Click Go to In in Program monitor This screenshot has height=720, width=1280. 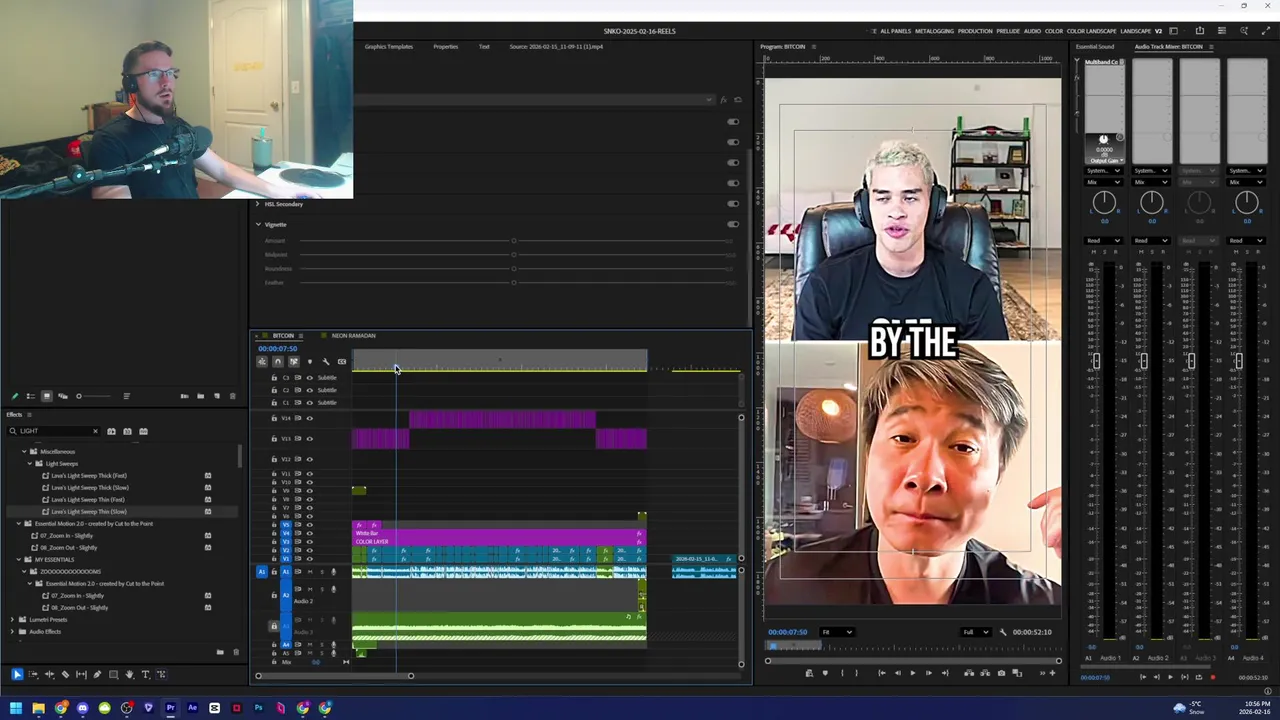(881, 673)
